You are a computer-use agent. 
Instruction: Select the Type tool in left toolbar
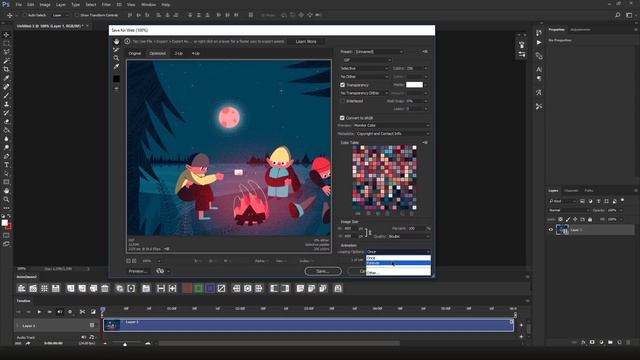[x=6, y=165]
